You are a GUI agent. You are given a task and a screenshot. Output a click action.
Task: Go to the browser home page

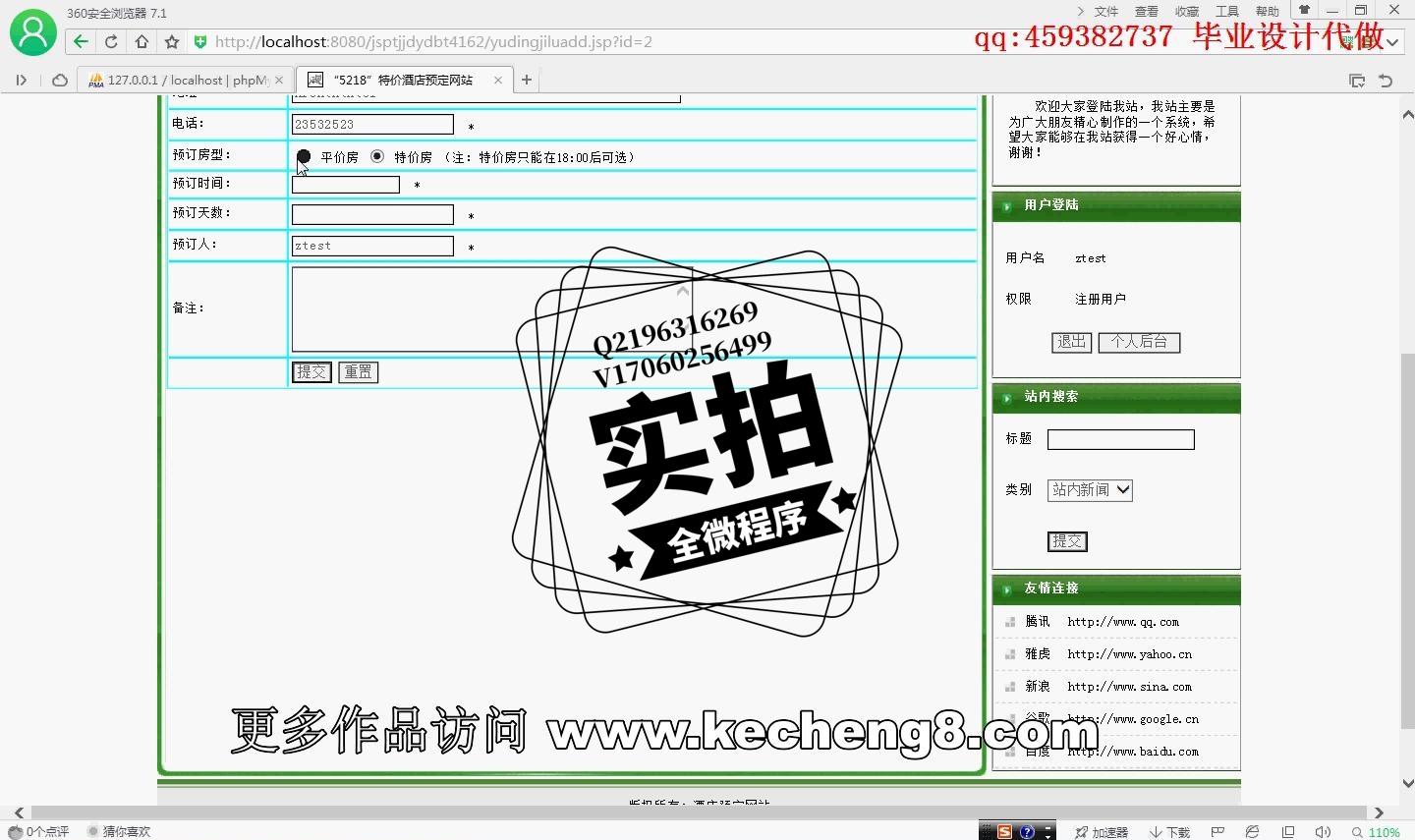click(141, 41)
